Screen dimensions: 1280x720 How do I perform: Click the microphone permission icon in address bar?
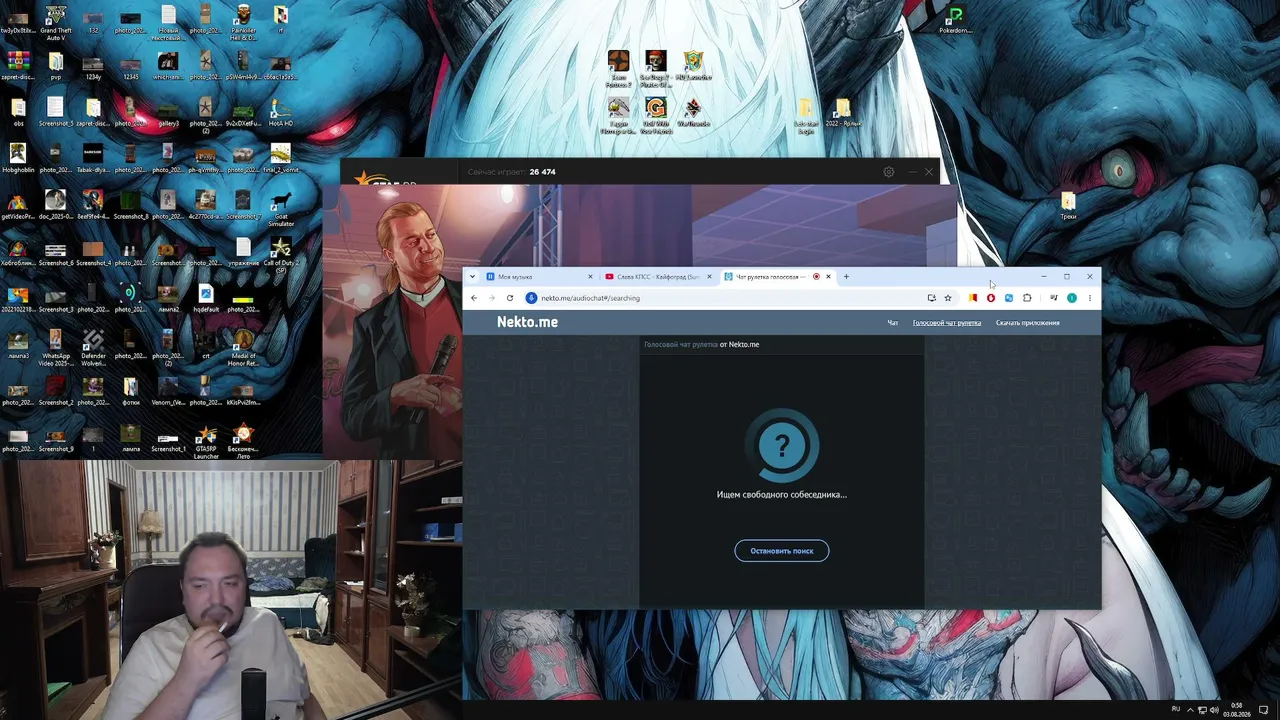click(532, 298)
